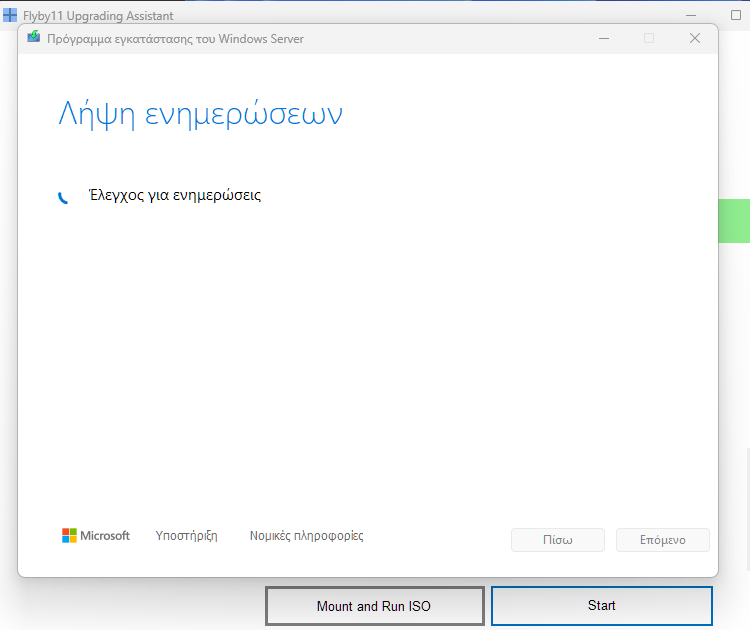Minimize the Flyby11 Upgrading Assistant window

(x=691, y=15)
